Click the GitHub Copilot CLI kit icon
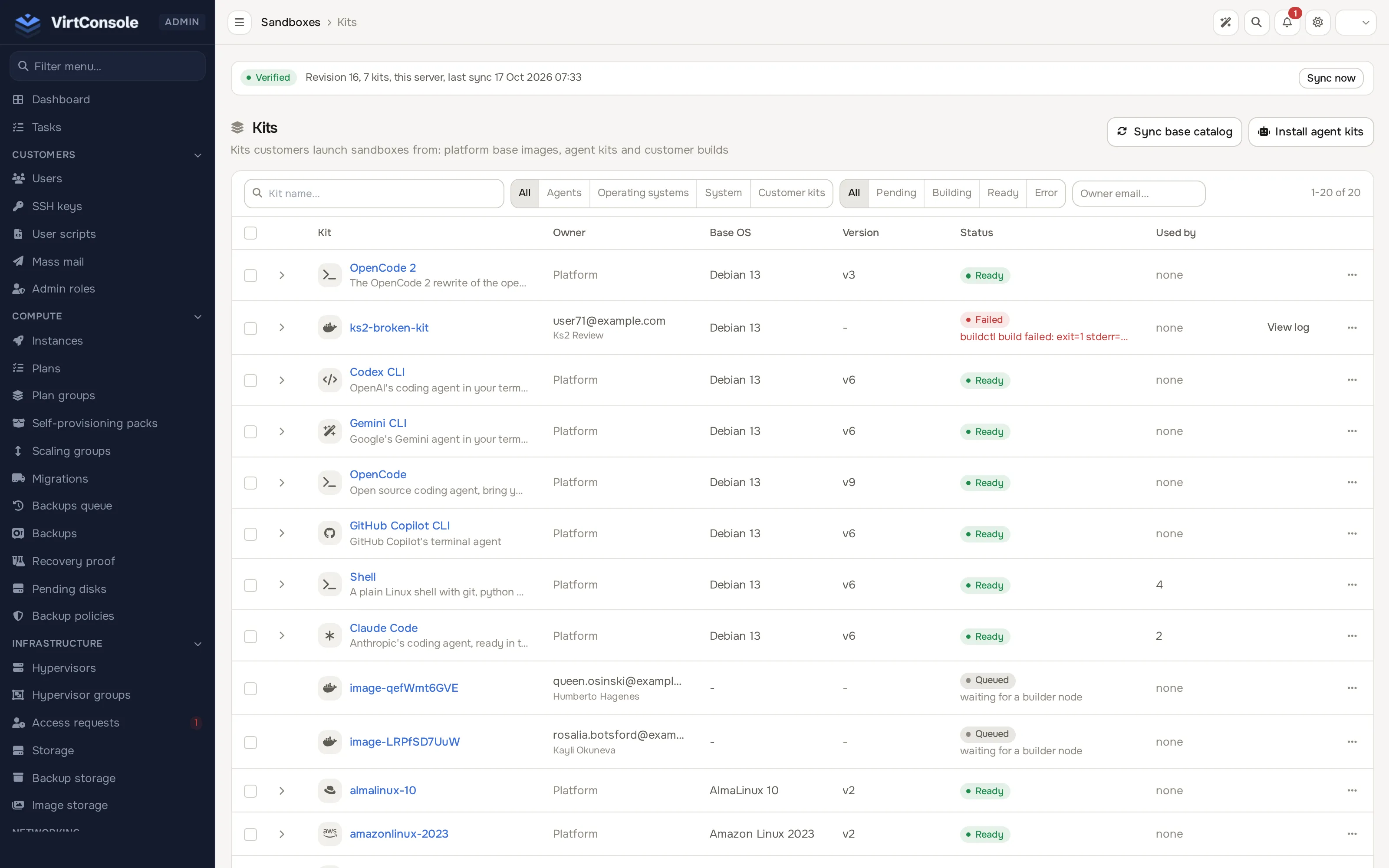The width and height of the screenshot is (1389, 868). (x=329, y=533)
